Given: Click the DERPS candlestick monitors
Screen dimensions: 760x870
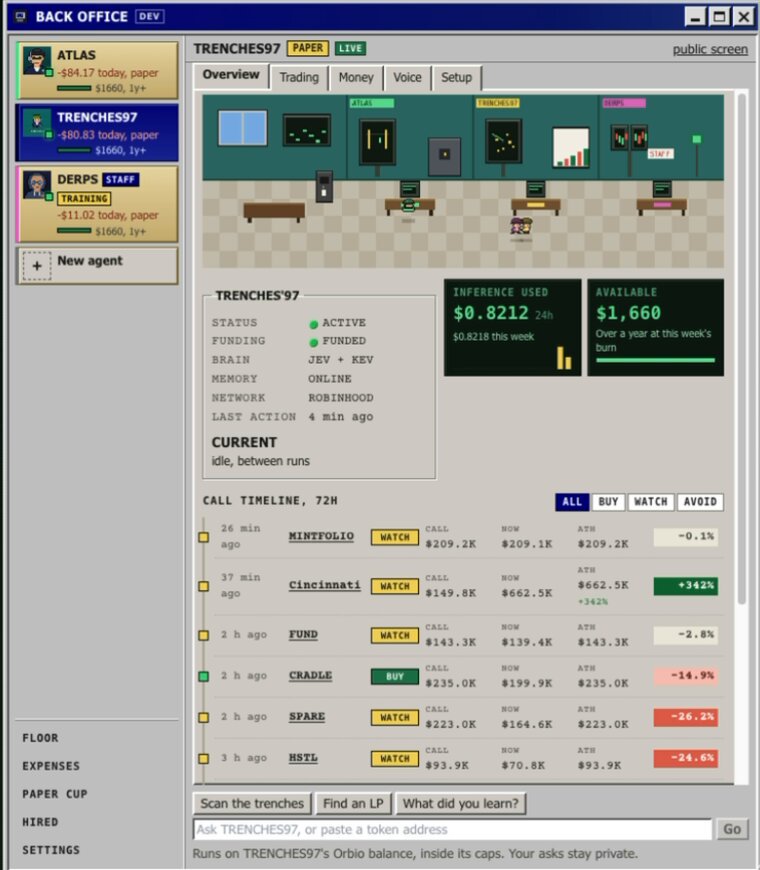Looking at the screenshot, I should click(630, 138).
